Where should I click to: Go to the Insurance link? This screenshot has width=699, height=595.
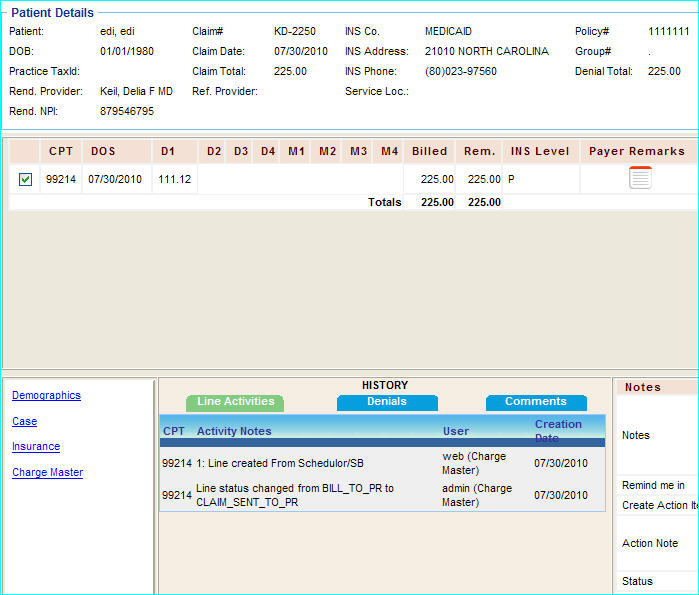click(x=36, y=447)
